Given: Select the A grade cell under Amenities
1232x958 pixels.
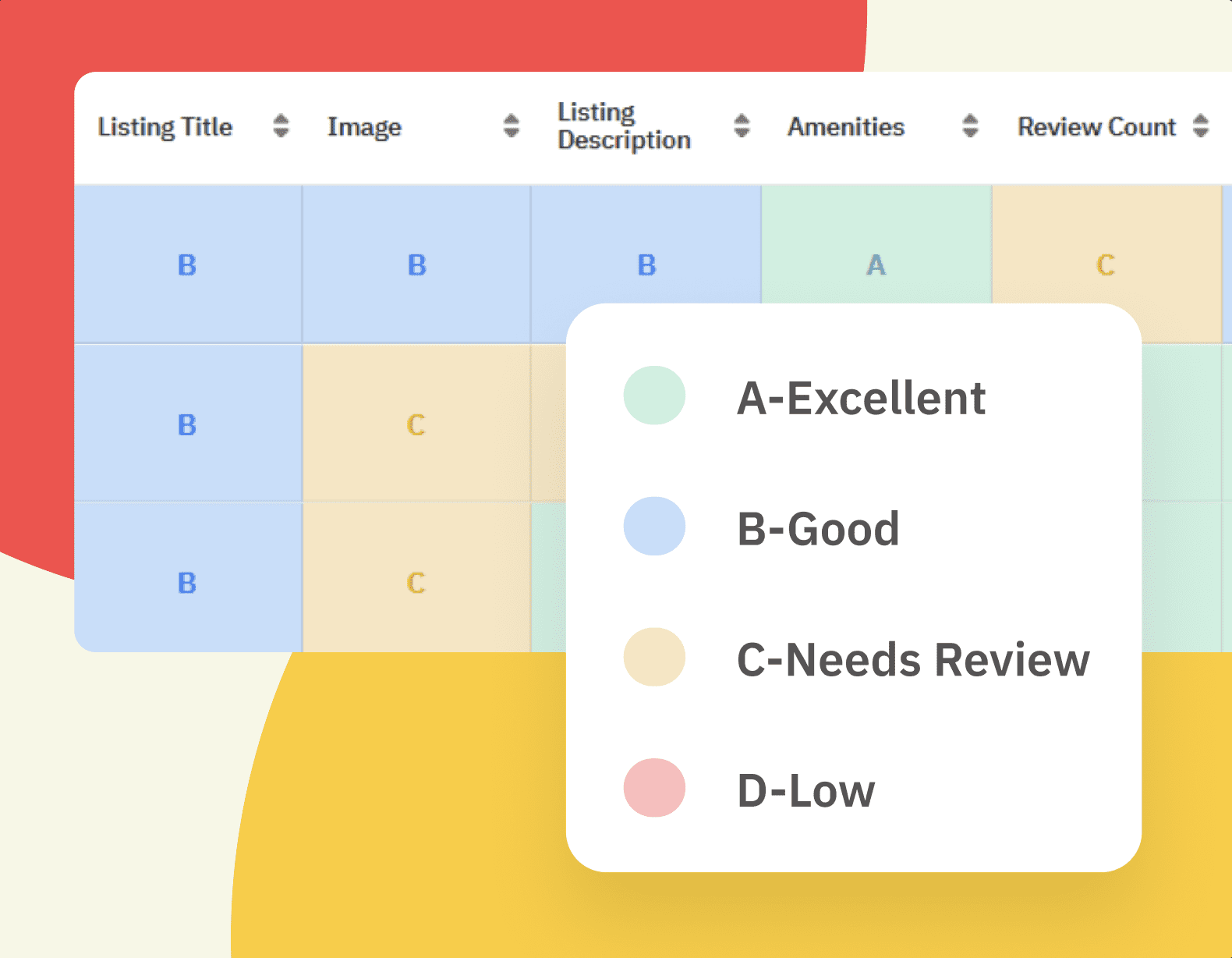Looking at the screenshot, I should pos(876,265).
